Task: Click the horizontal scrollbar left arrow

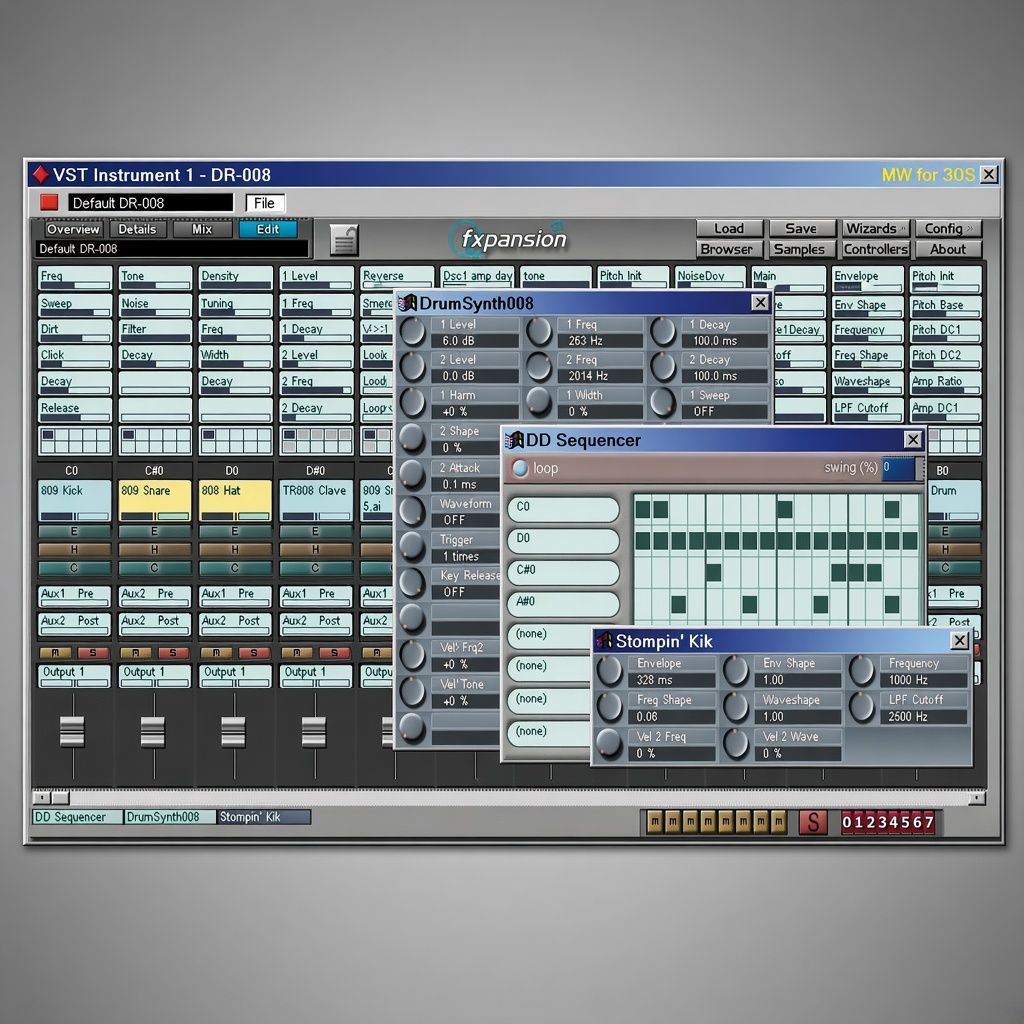Action: 42,797
